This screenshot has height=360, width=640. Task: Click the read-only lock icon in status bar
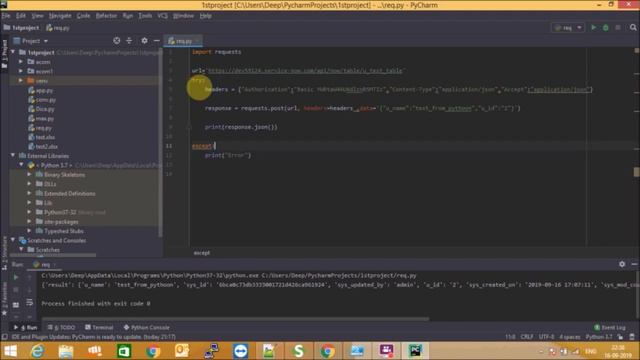(x=620, y=337)
